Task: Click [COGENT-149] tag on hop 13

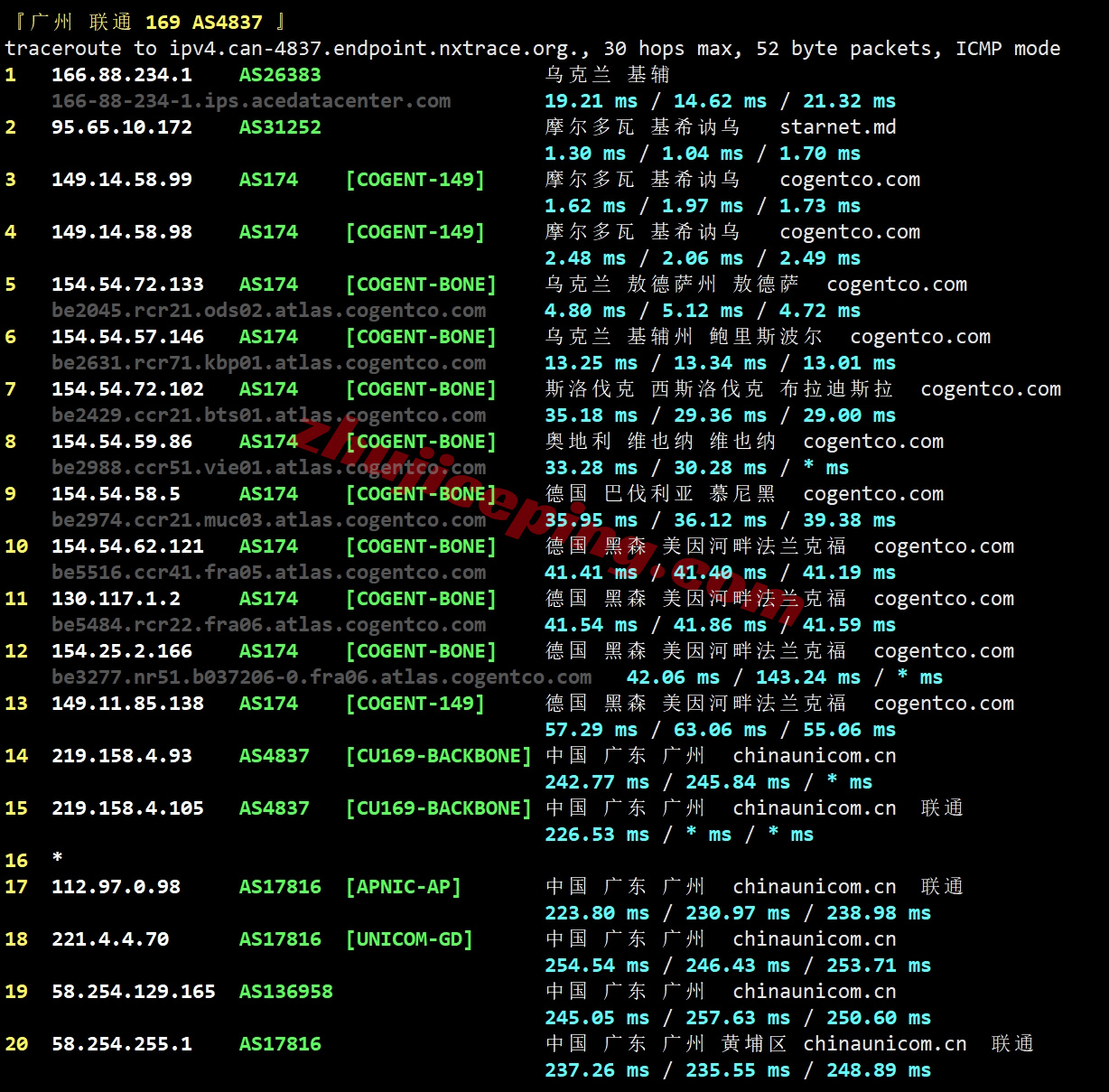Action: tap(415, 704)
